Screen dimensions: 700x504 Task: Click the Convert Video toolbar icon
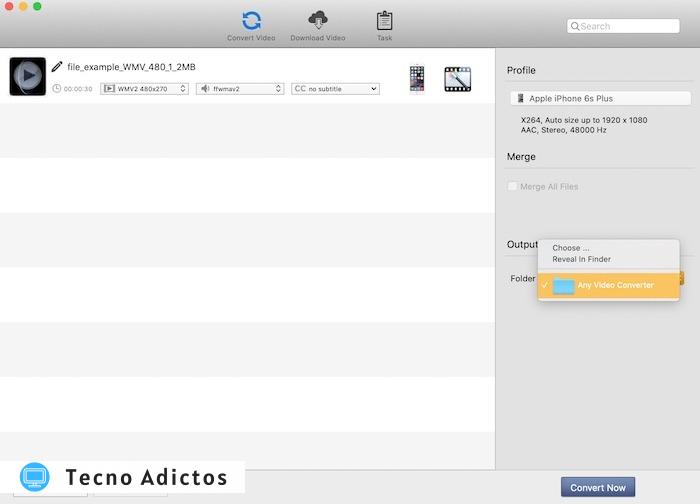tap(251, 22)
